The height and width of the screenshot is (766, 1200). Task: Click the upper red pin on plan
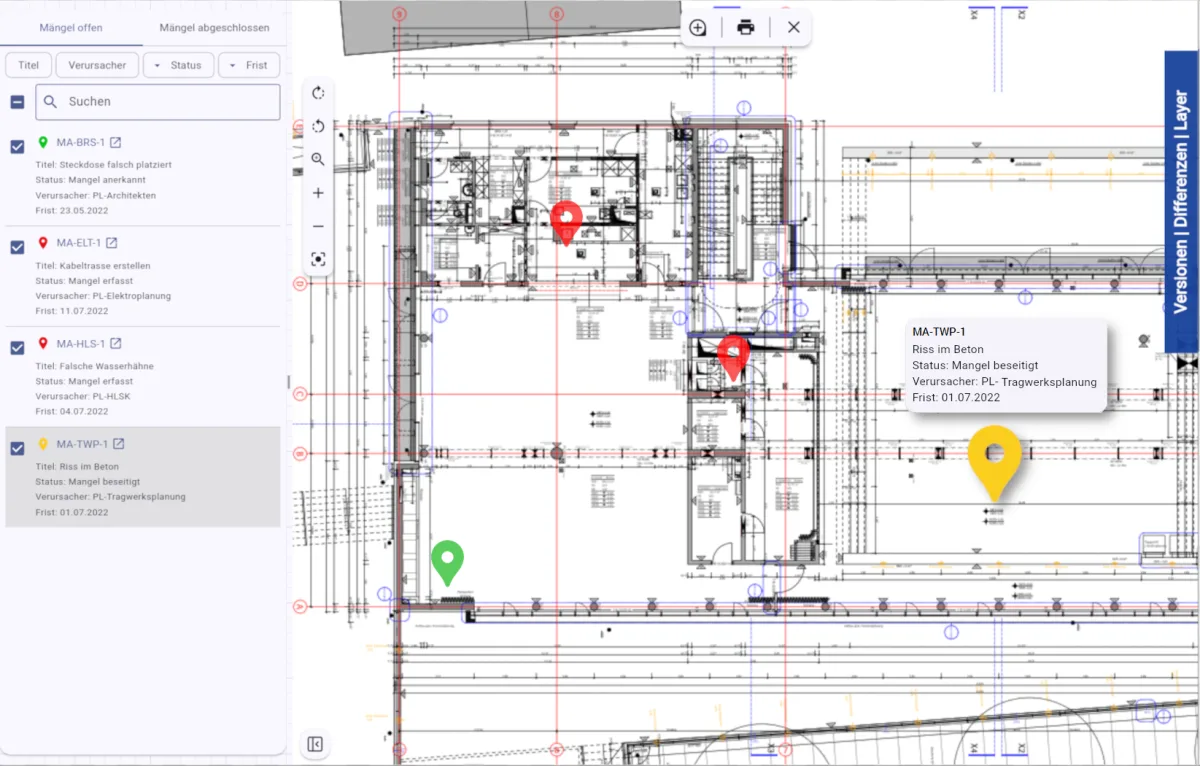click(x=566, y=222)
